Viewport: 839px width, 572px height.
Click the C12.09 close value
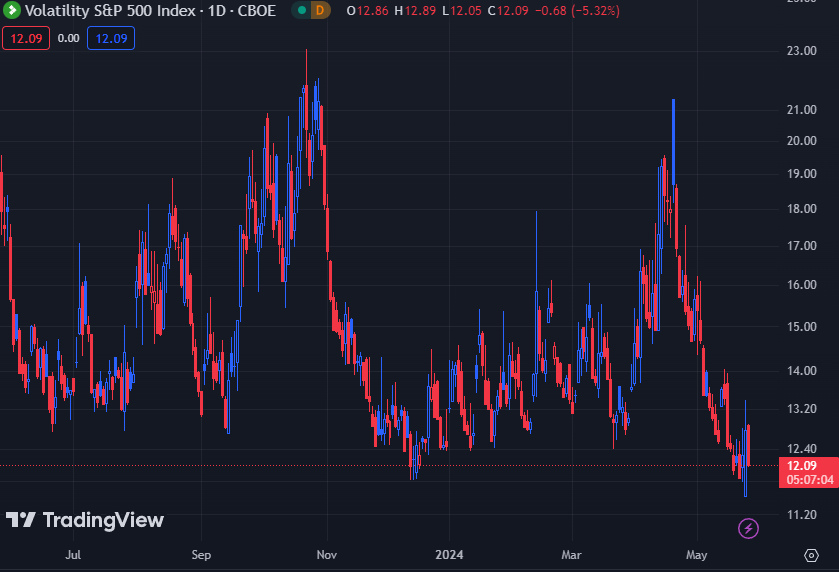(508, 11)
